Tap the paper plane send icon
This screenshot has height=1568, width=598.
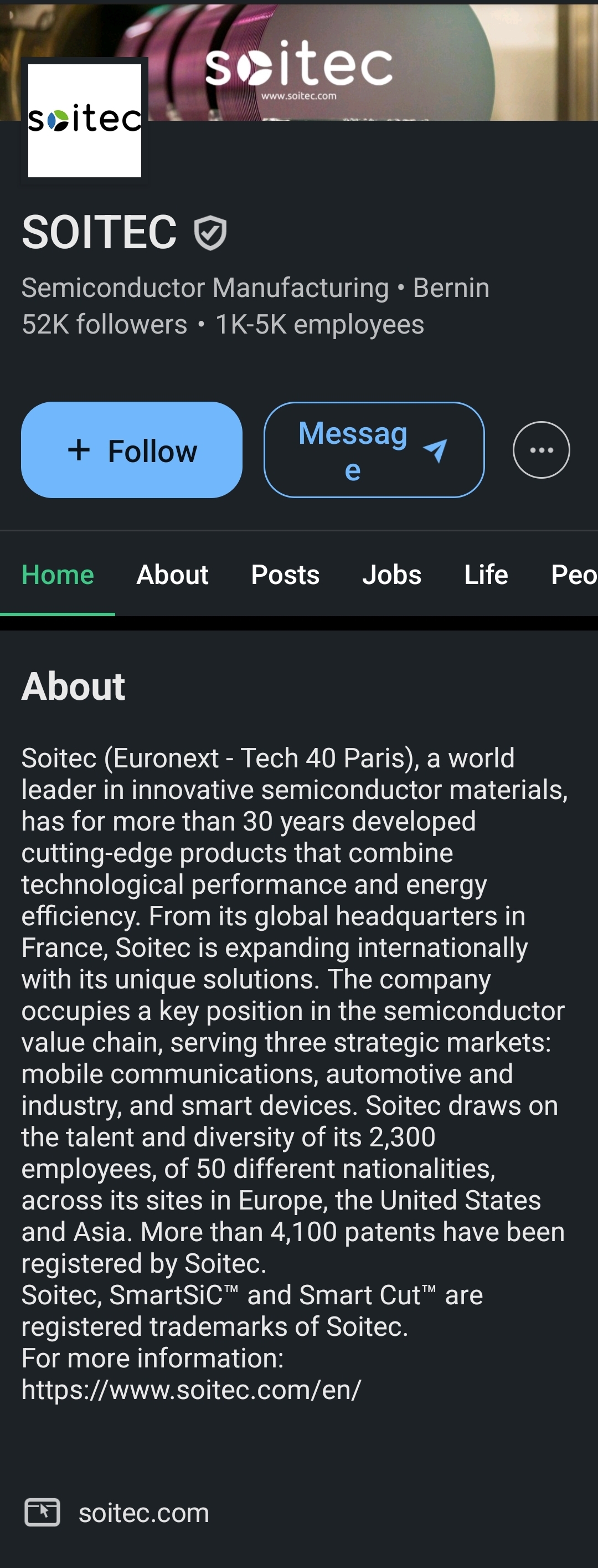pyautogui.click(x=436, y=450)
